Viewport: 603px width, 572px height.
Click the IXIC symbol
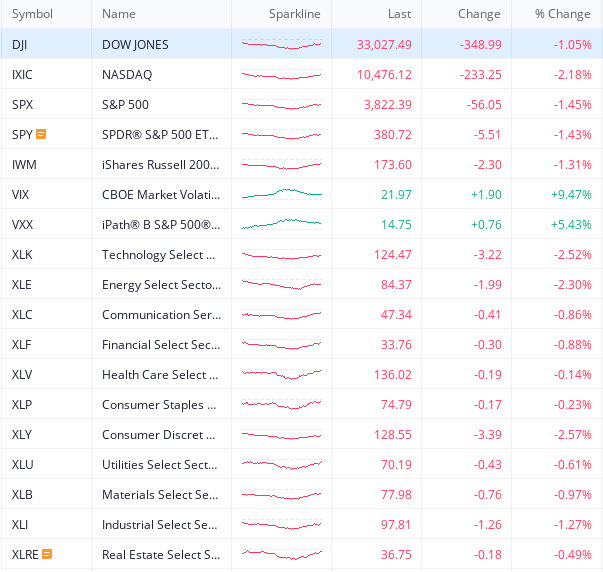(22, 74)
